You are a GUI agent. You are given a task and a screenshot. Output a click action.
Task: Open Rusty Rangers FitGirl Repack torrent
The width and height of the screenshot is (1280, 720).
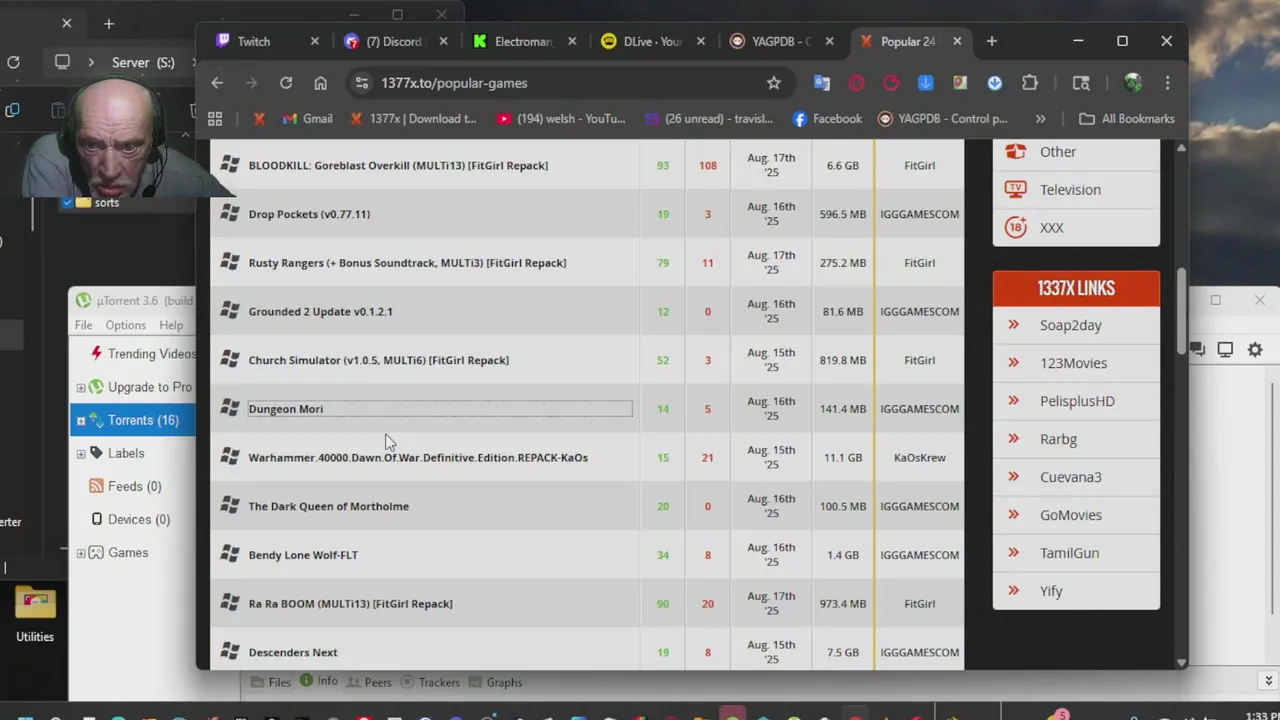(407, 263)
